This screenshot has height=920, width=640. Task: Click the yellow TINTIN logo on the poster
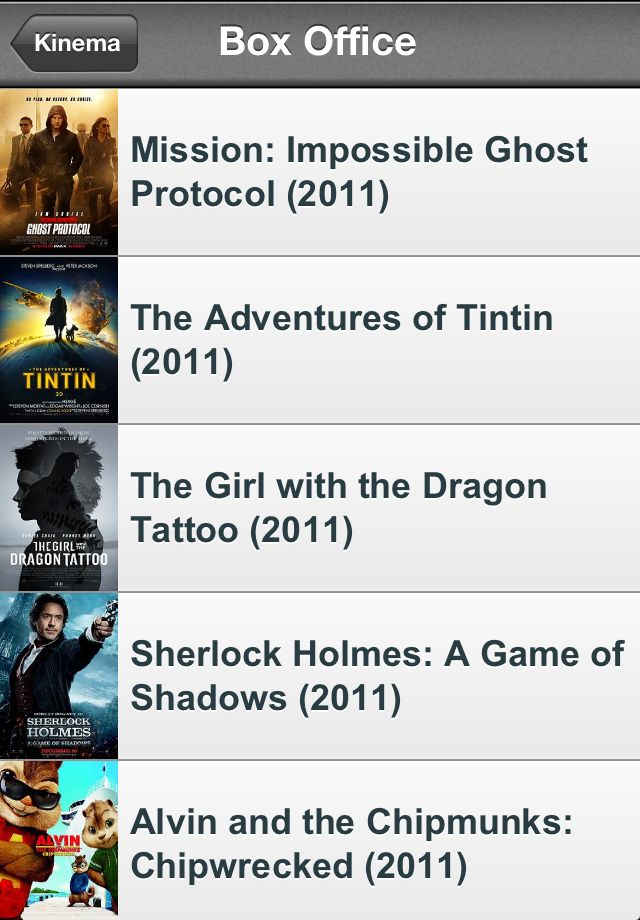(x=59, y=380)
